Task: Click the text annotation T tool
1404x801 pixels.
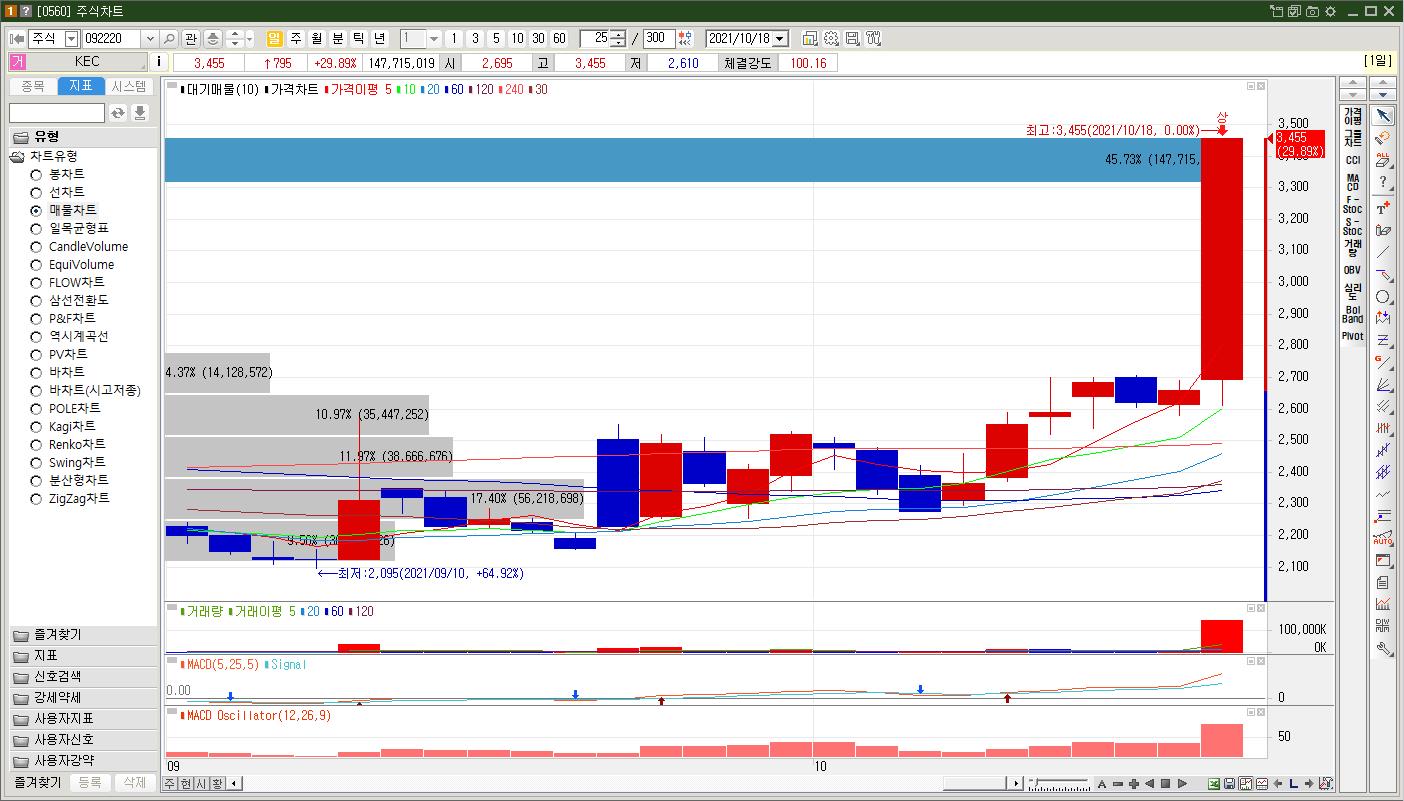Action: pos(1383,207)
